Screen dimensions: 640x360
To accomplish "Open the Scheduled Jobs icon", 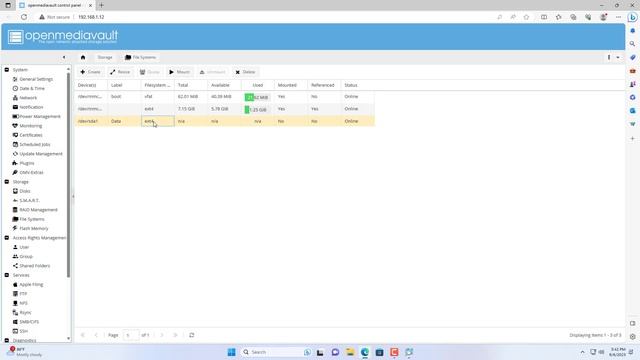I will coord(15,144).
